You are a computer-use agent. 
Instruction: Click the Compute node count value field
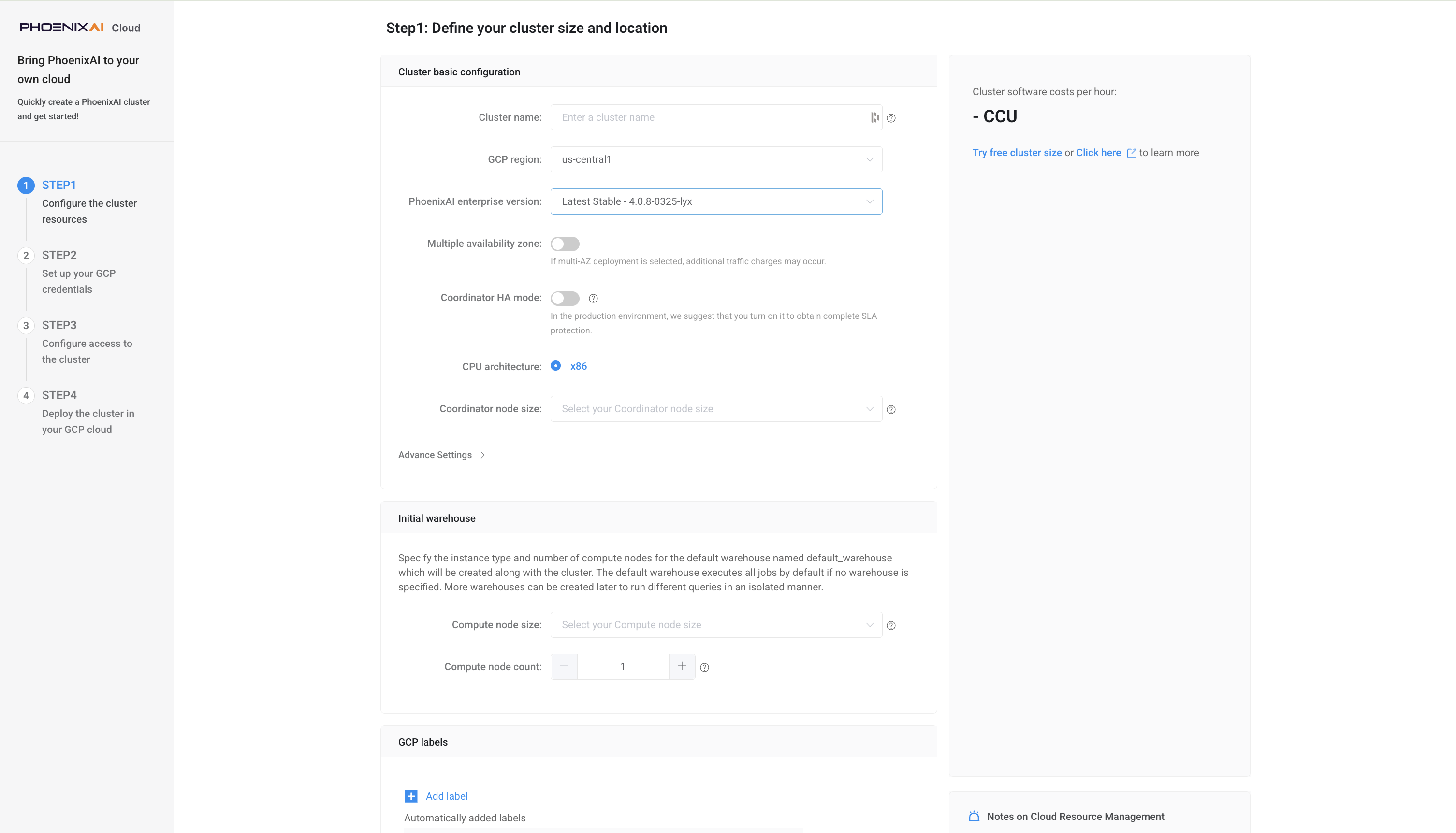pyautogui.click(x=623, y=666)
